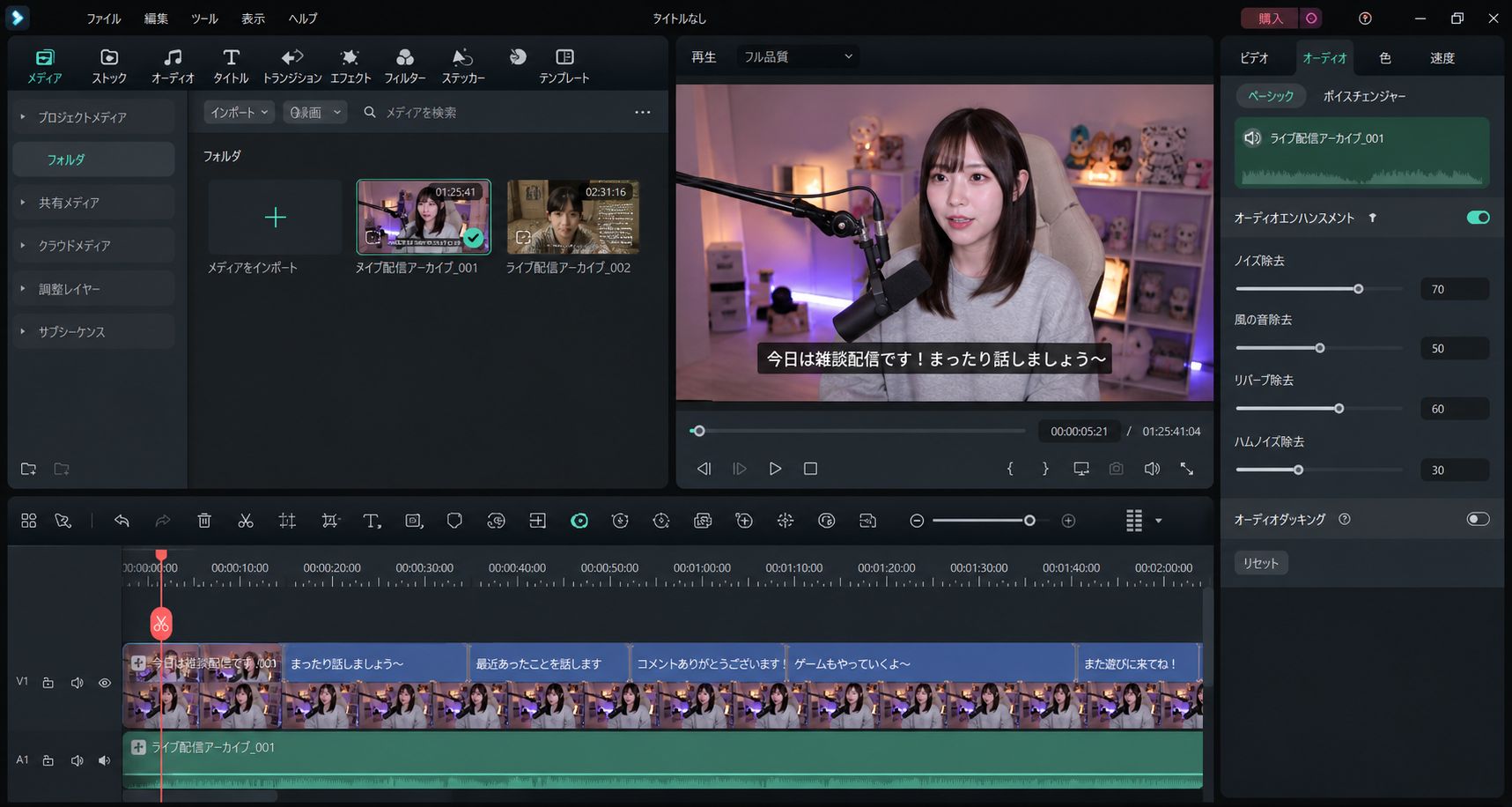Screen dimensions: 1512x807
Task: Open the ステッカー stickers library
Action: point(463,66)
